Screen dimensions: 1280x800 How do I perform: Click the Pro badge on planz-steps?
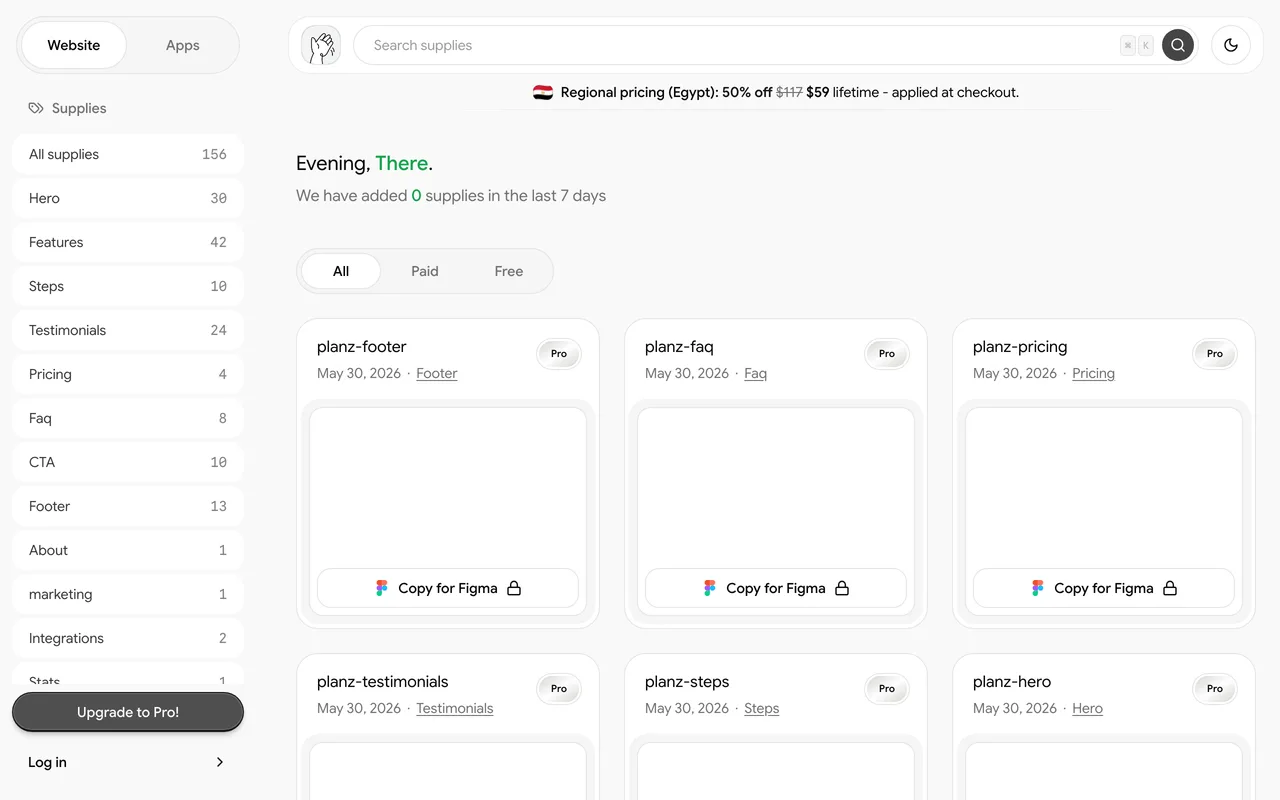[887, 689]
